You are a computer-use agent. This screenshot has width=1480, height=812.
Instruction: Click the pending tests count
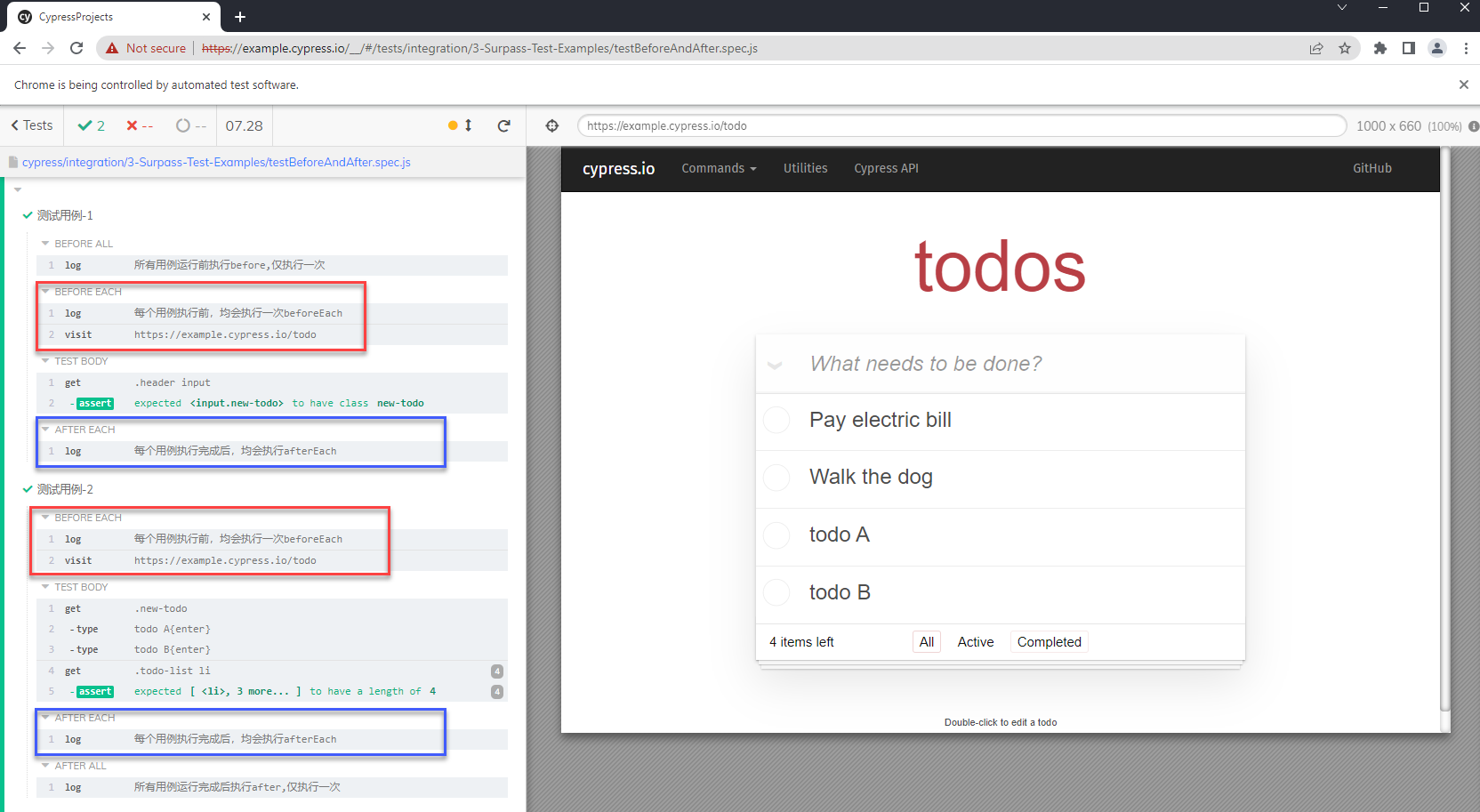click(191, 125)
